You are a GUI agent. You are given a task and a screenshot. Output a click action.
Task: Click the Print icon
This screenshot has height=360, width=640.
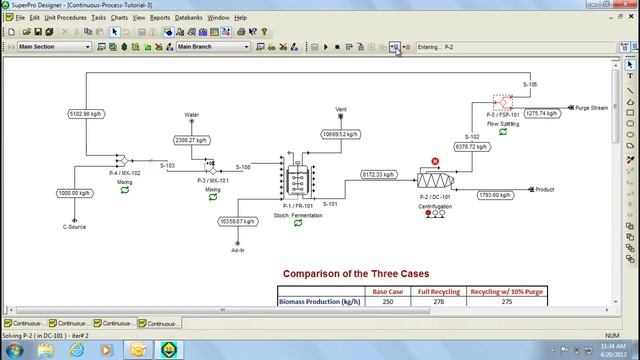tap(241, 32)
